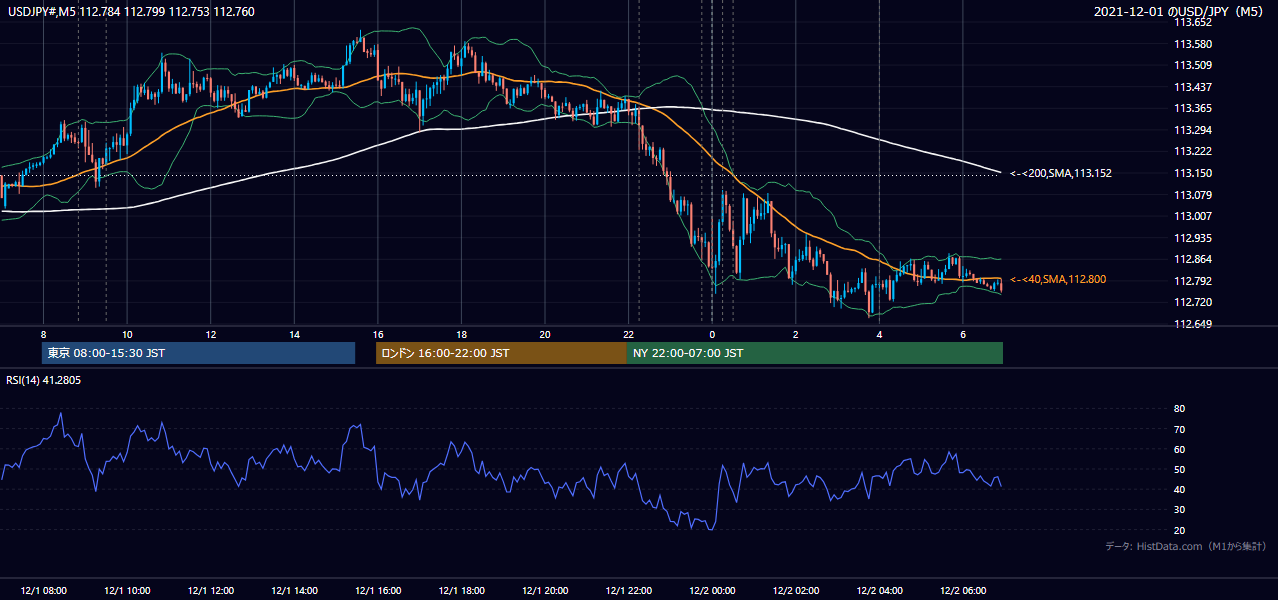
Task: Select the London 16:00-22:00 JST session bar
Action: tap(501, 353)
